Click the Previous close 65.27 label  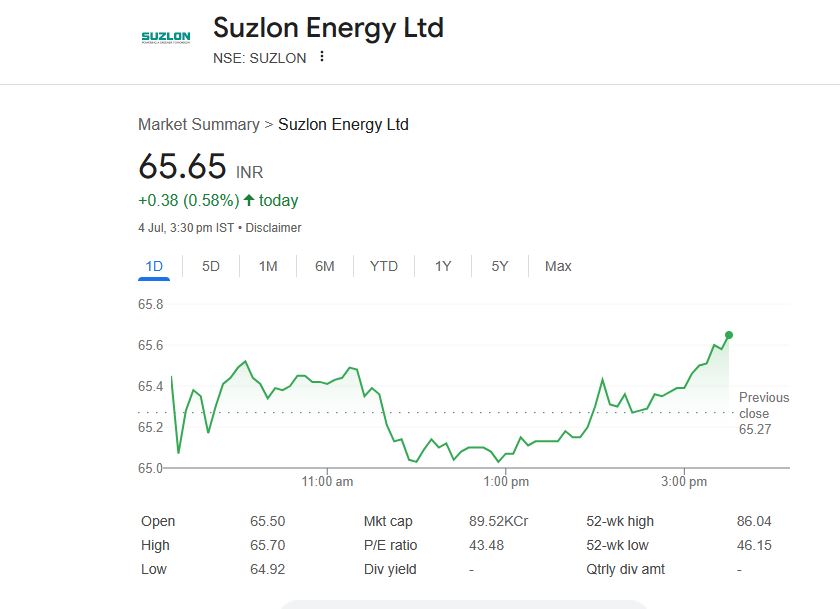[x=764, y=413]
